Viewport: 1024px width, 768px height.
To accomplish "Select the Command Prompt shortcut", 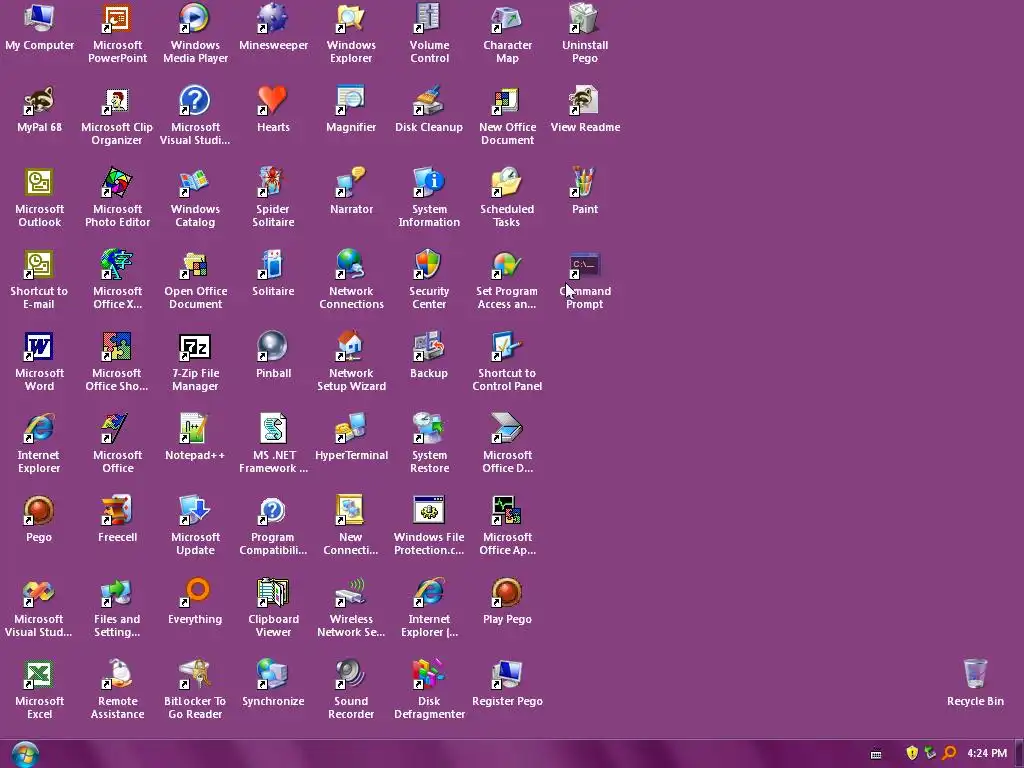I will [x=584, y=265].
